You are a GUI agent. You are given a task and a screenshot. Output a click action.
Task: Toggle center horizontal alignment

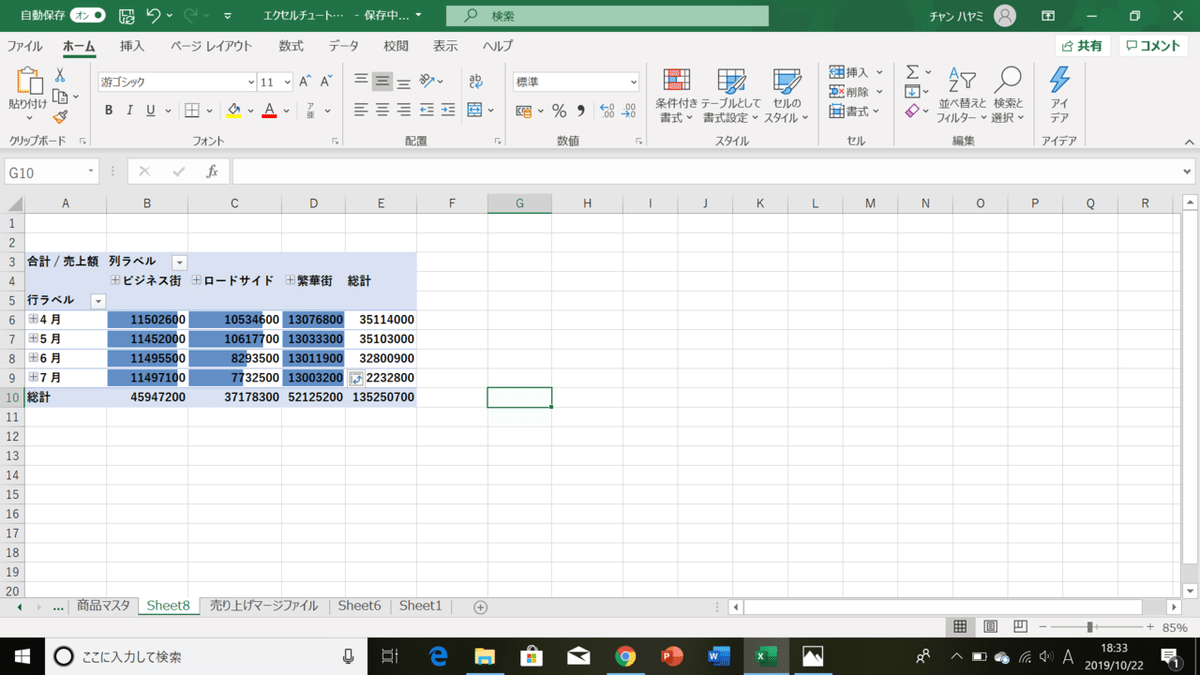382,110
